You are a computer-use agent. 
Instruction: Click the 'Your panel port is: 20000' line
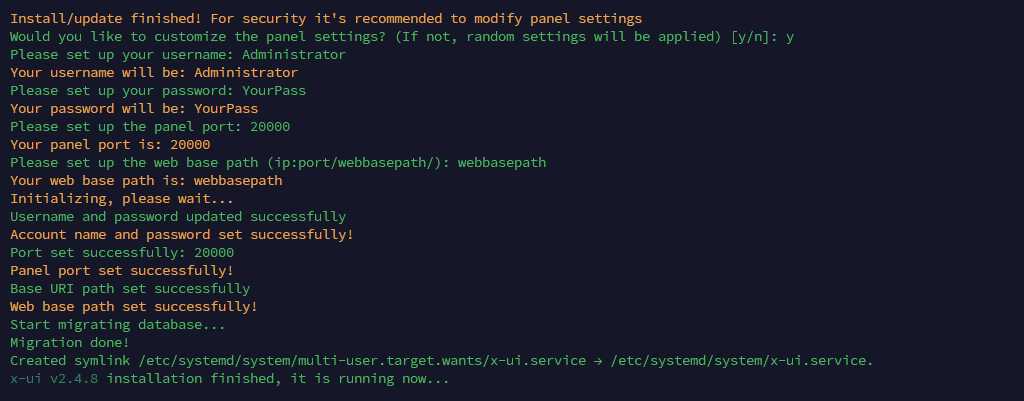coord(110,144)
